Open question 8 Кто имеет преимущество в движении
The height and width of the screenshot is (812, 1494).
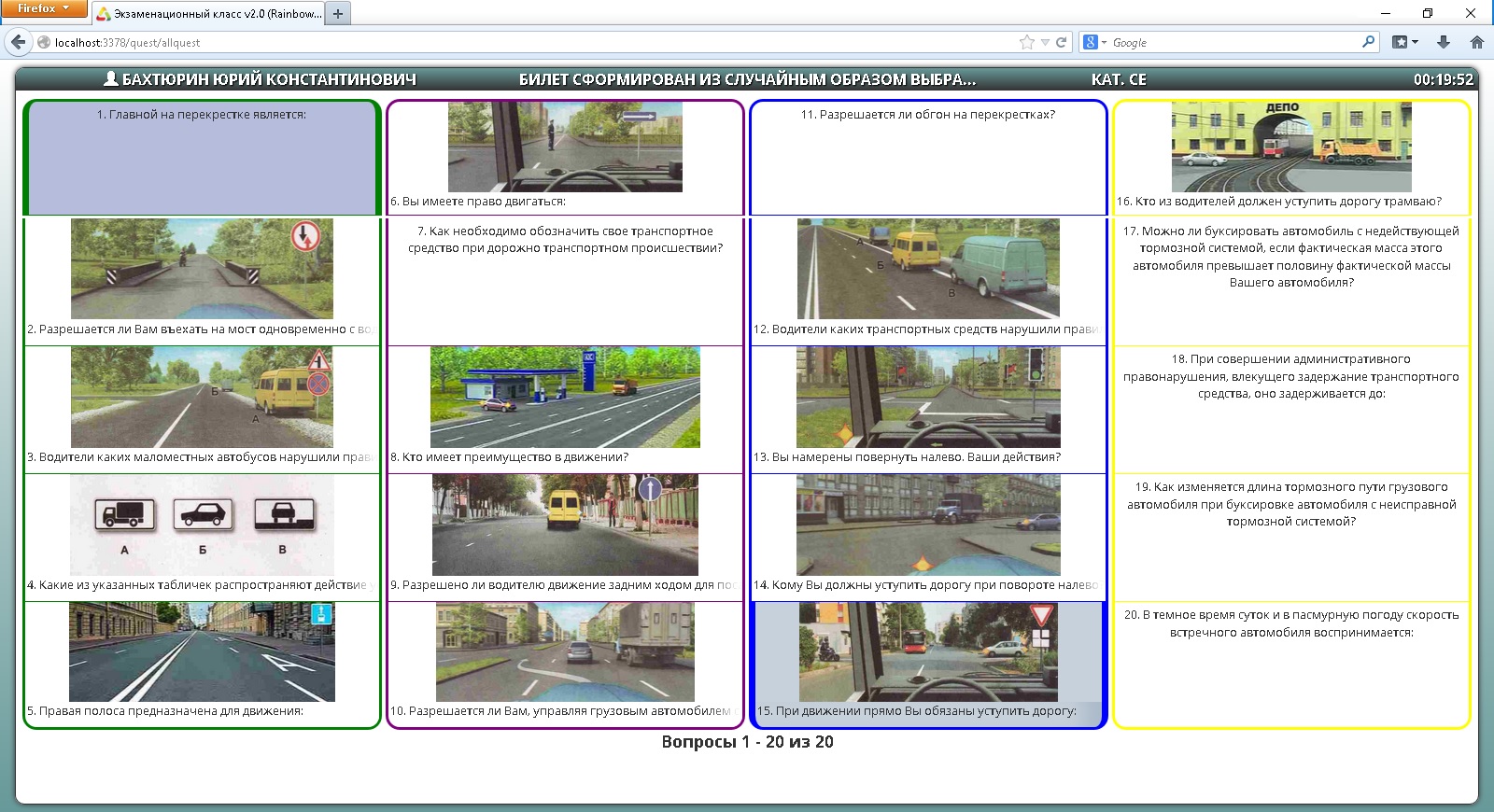tap(565, 409)
